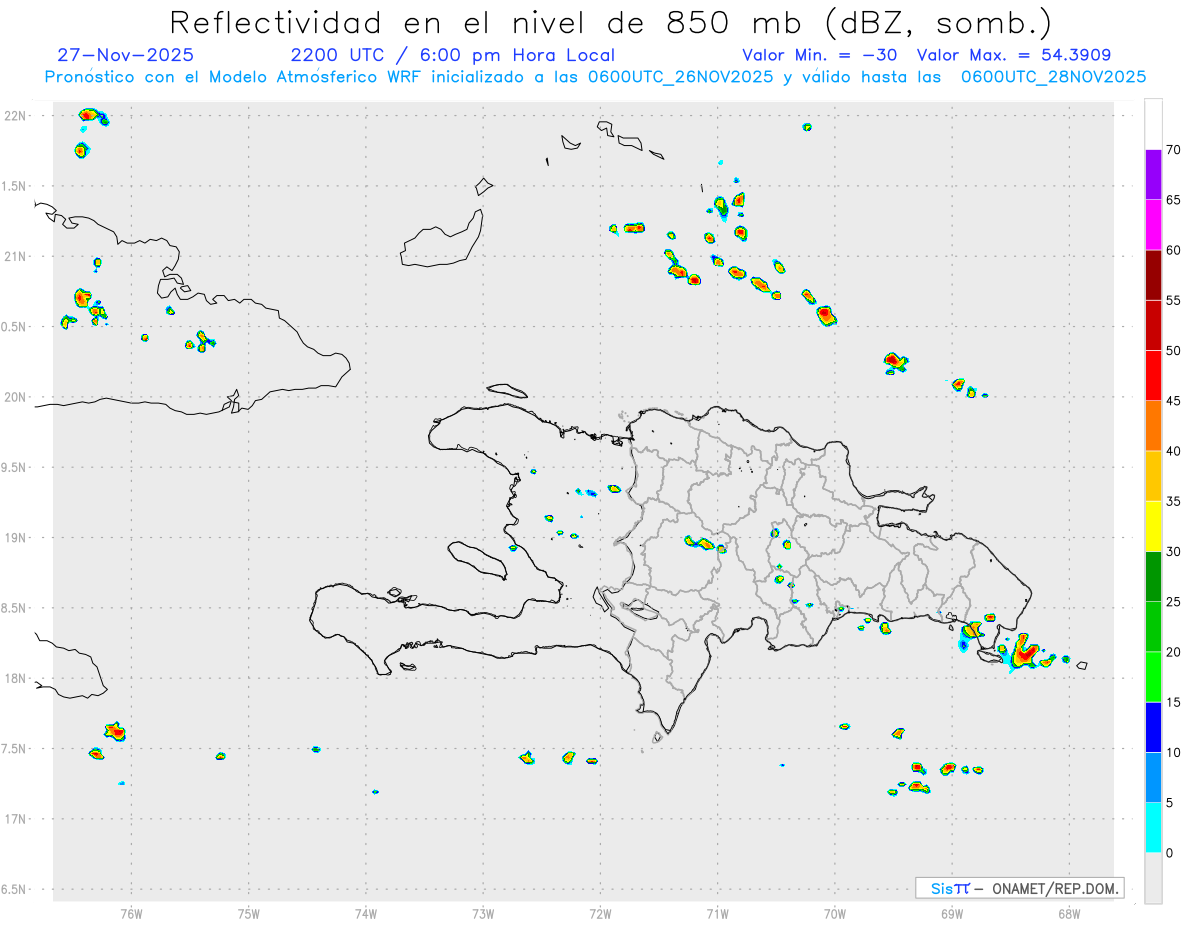Click the medium green 20–25 dBZ colorbar segment
The width and height of the screenshot is (1200, 927).
[x=1153, y=627]
